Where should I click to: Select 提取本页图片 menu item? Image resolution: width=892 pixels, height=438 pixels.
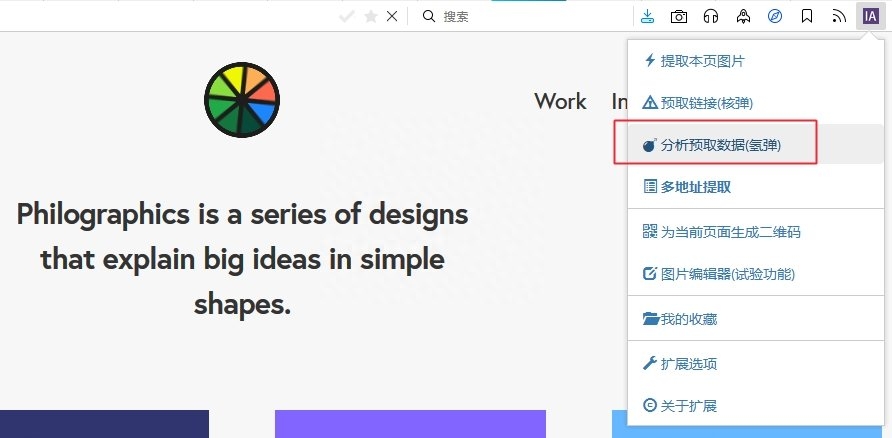tap(755, 61)
